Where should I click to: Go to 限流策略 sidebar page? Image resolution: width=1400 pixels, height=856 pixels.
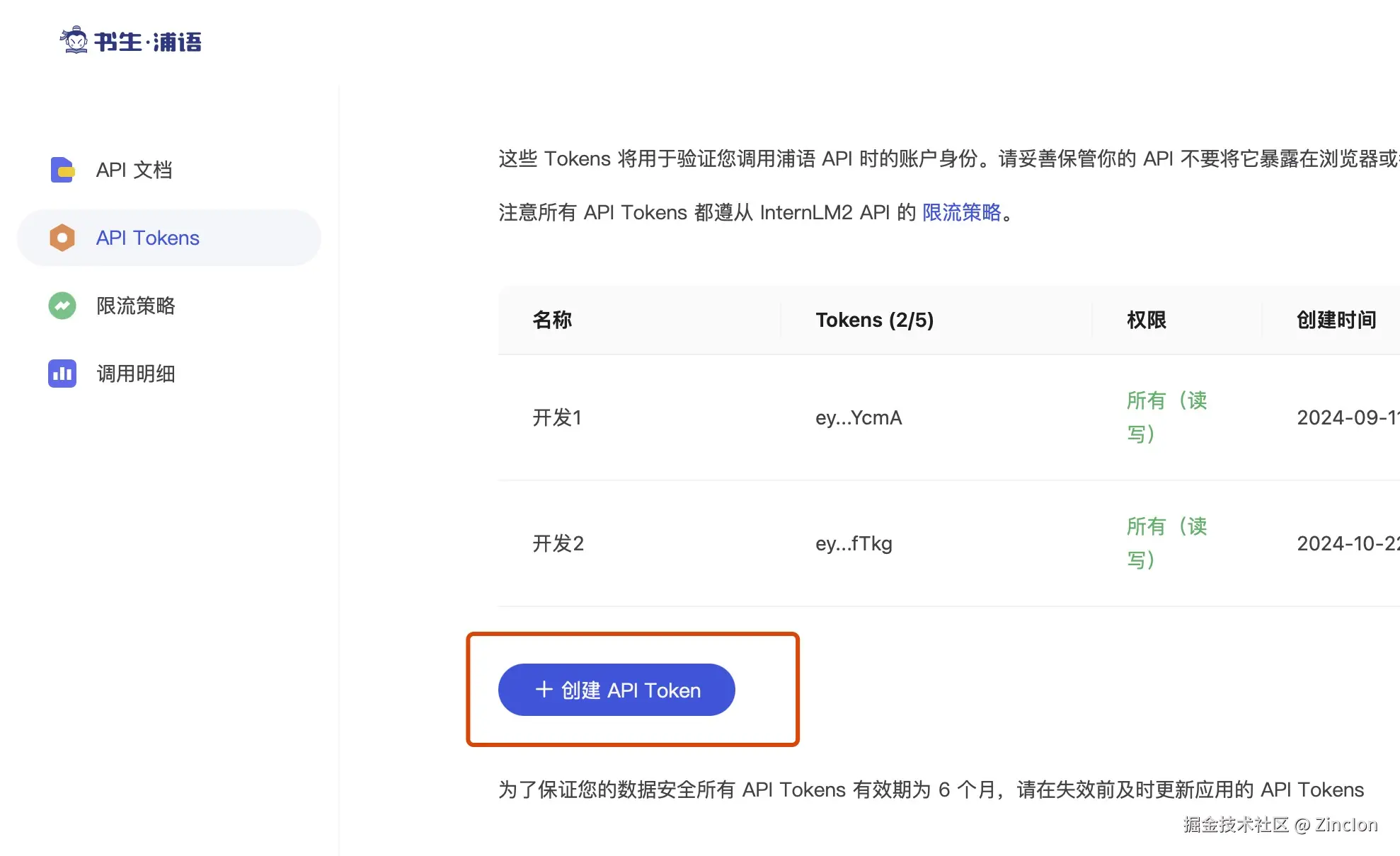coord(136,306)
